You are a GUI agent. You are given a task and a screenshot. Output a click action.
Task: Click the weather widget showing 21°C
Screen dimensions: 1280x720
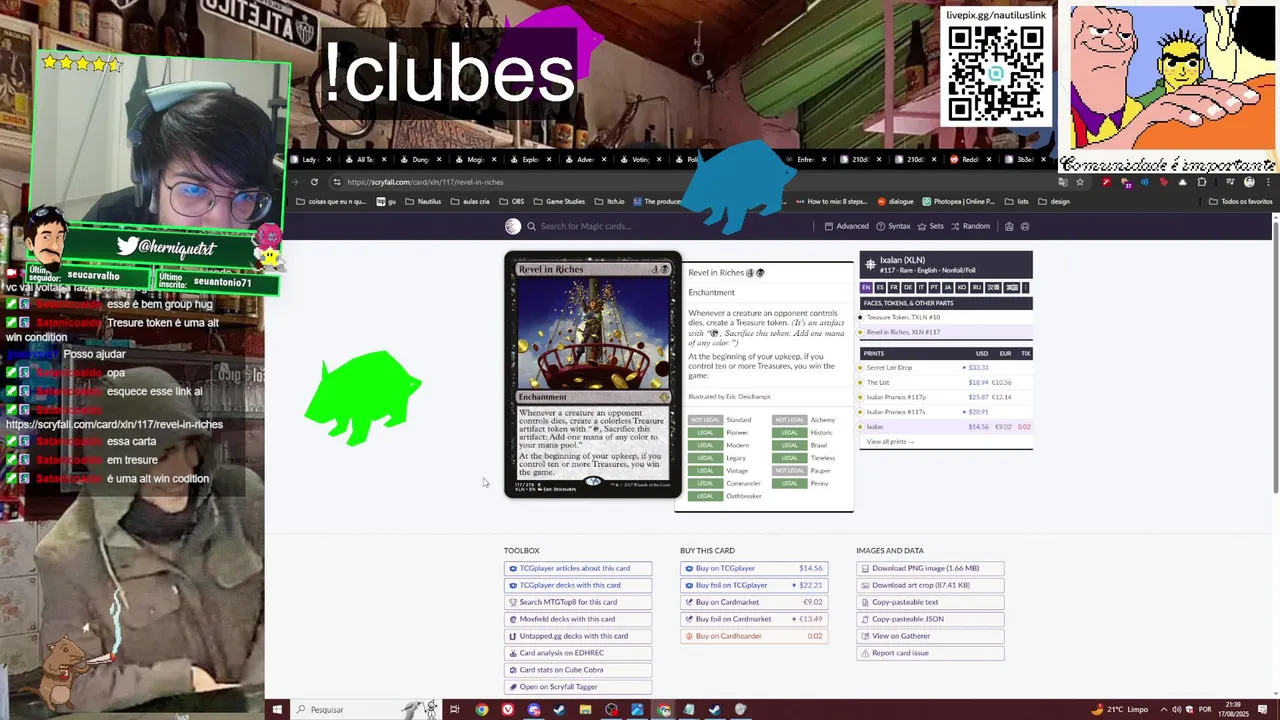click(1120, 710)
